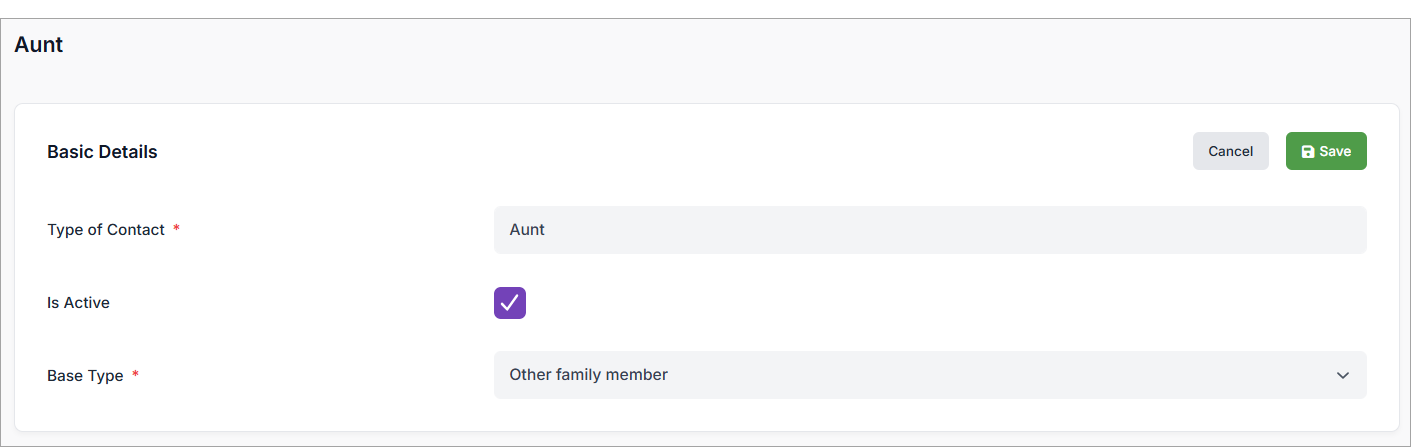1411x447 pixels.
Task: Click the 'Type of Contact' label
Action: coord(105,230)
